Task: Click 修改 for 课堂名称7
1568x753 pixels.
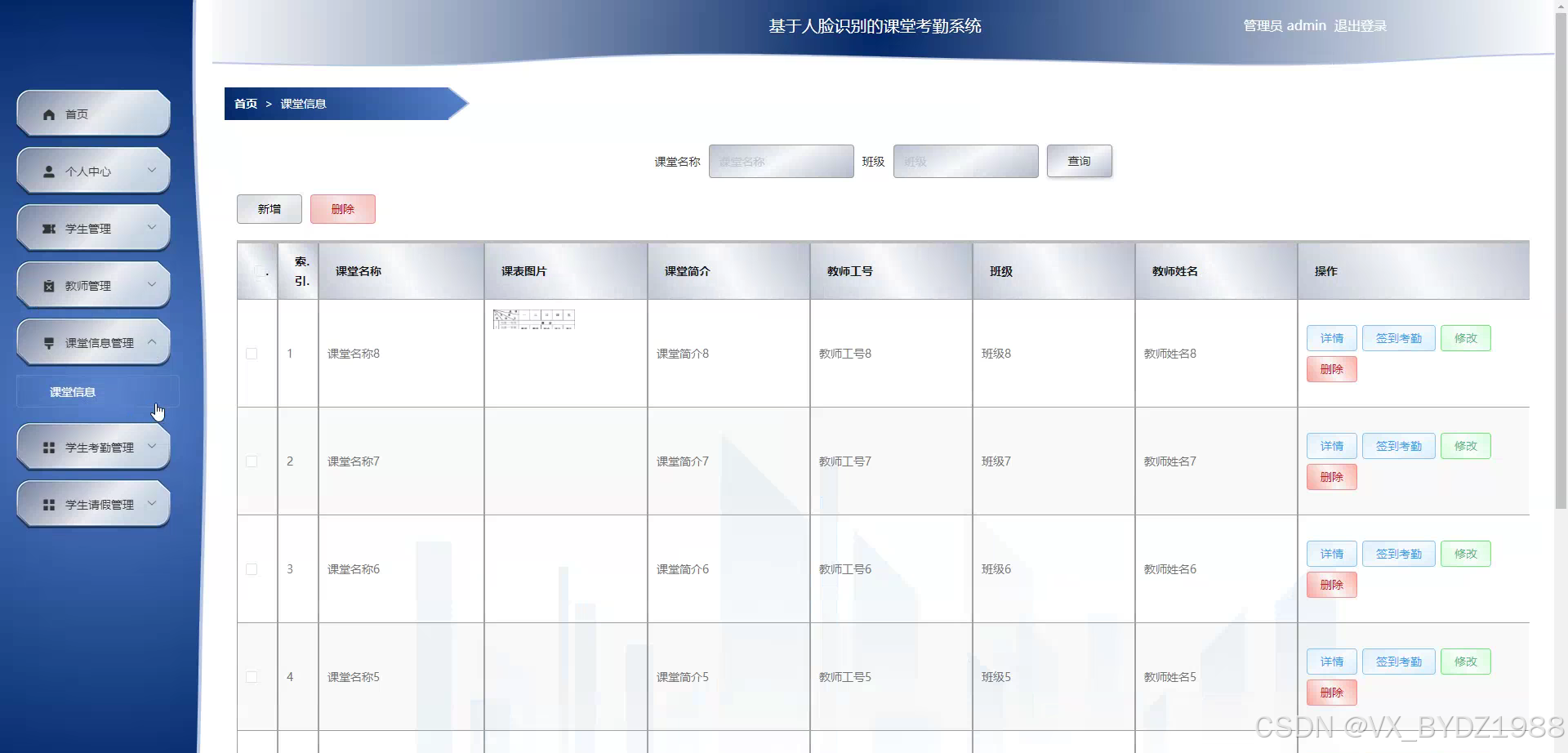Action: pyautogui.click(x=1466, y=446)
